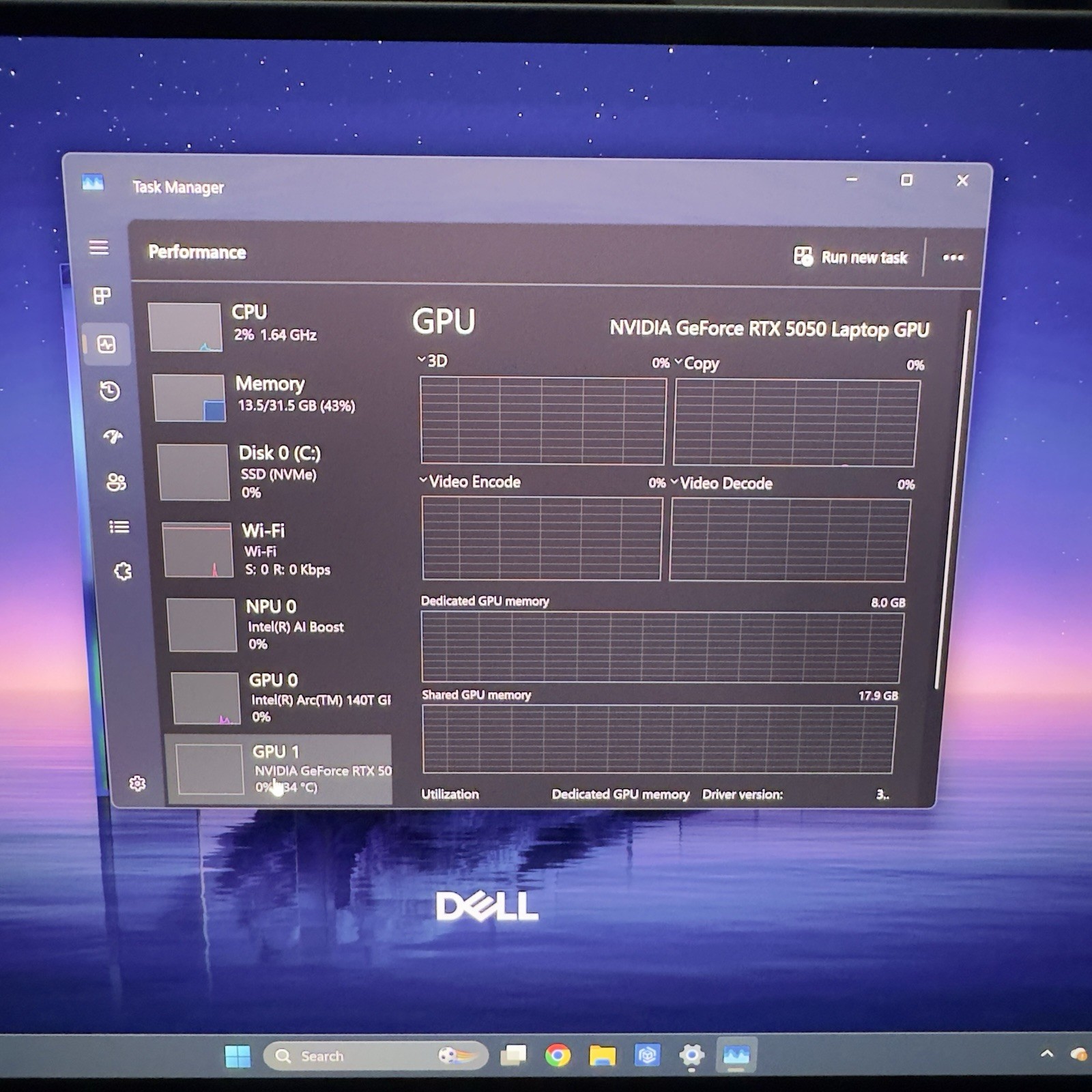1092x1092 pixels.
Task: Open Task View on the taskbar
Action: (x=513, y=1055)
